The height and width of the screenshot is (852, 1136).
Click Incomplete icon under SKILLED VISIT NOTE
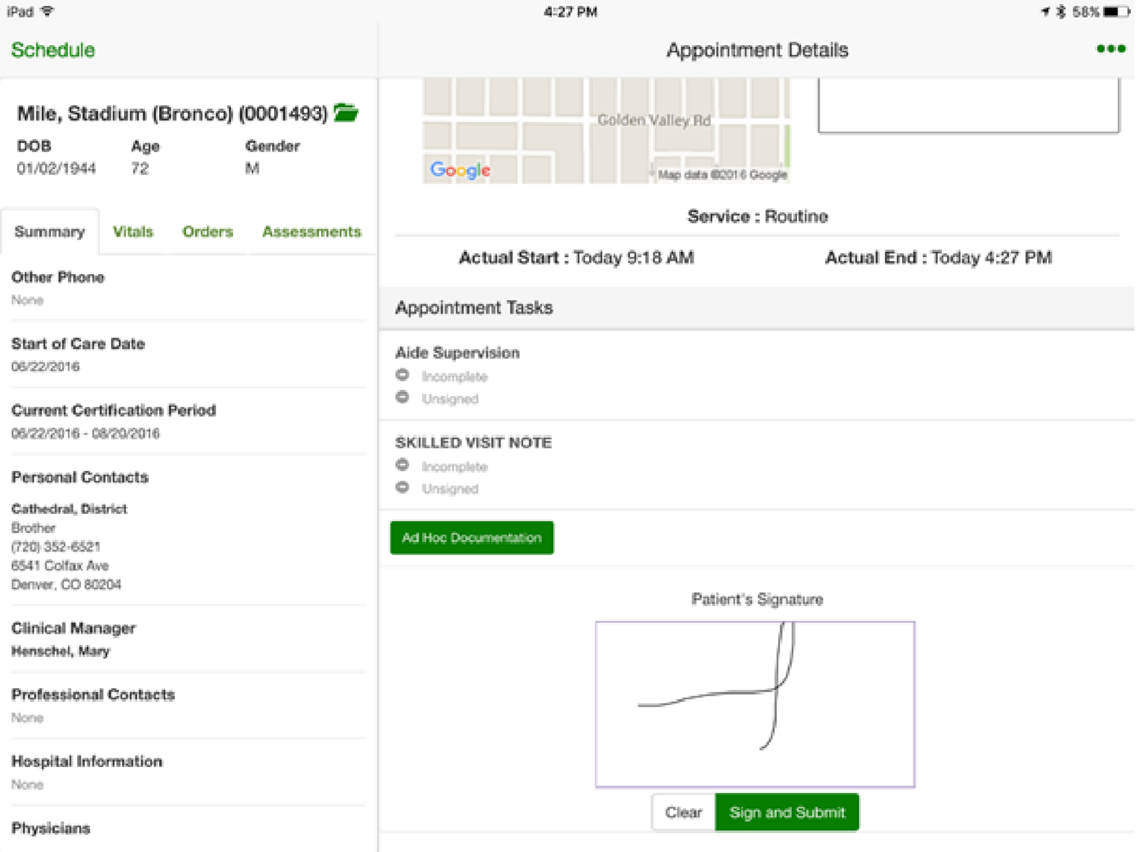403,466
